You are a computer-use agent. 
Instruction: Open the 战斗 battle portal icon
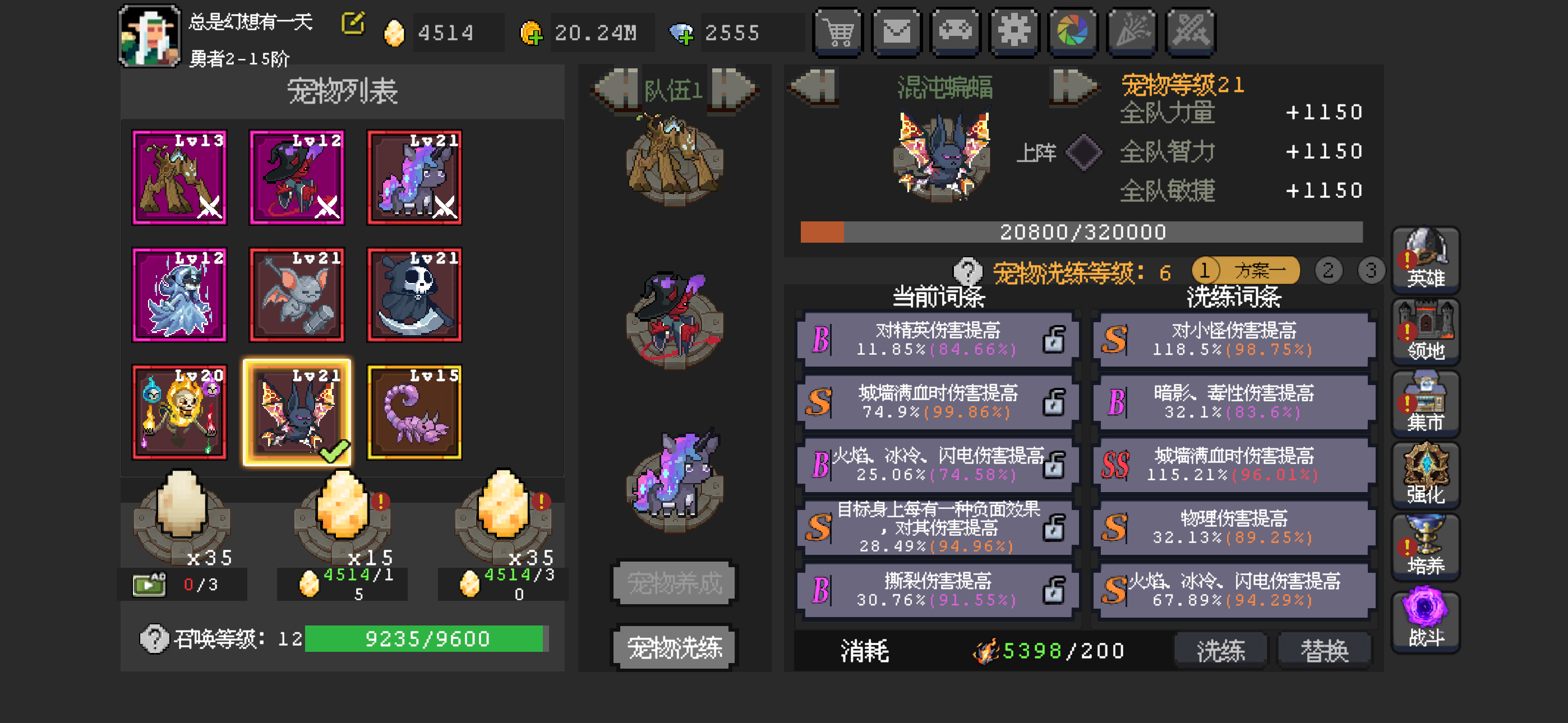1426,619
